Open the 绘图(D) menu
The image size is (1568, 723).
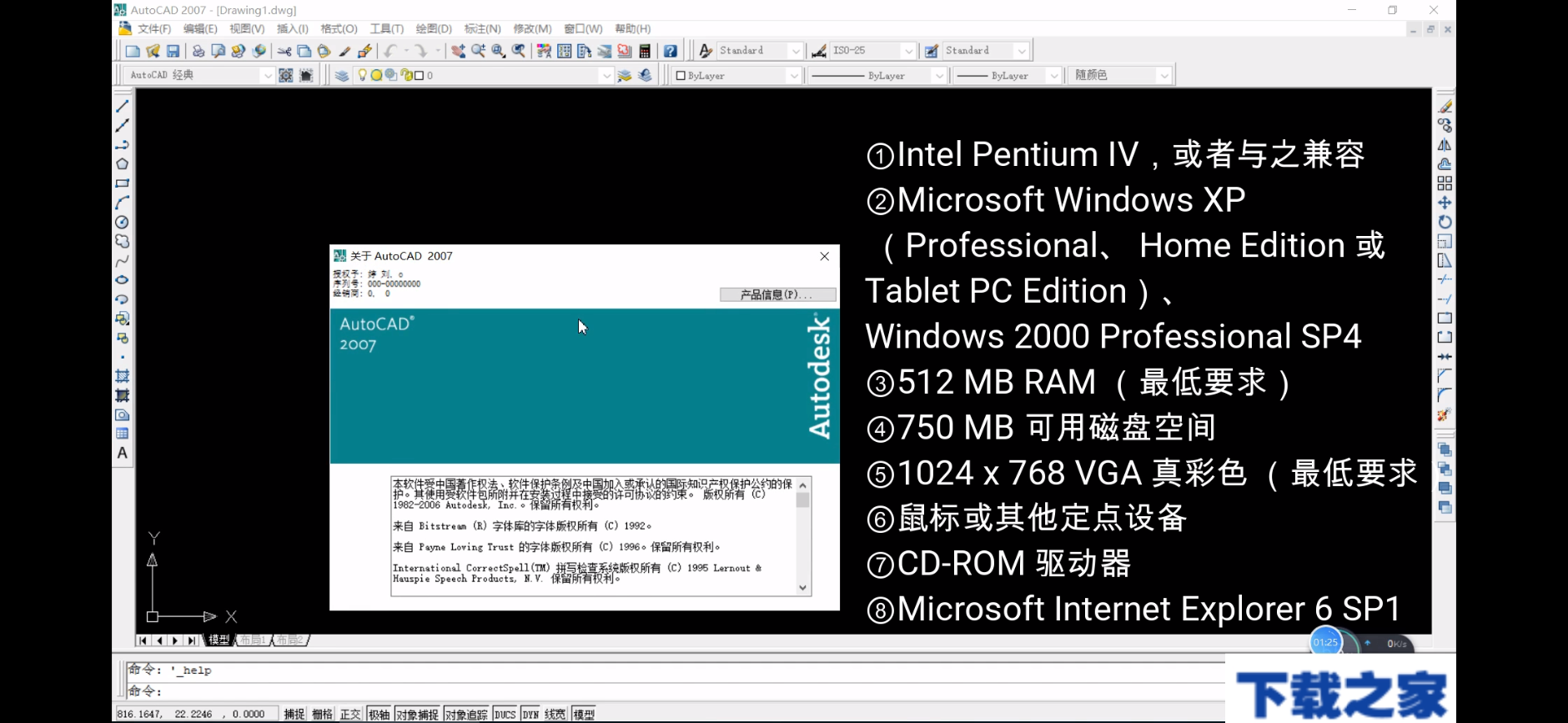[434, 28]
